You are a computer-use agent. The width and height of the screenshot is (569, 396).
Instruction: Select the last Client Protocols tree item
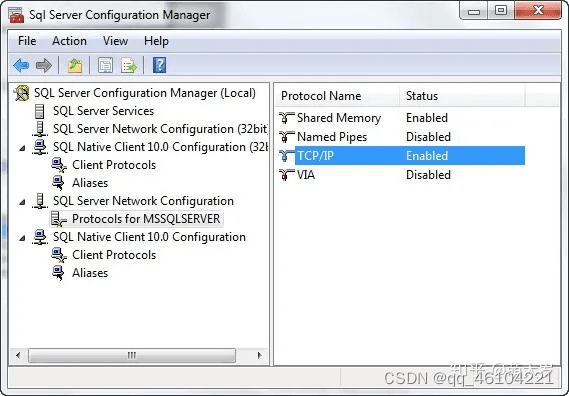click(x=114, y=255)
